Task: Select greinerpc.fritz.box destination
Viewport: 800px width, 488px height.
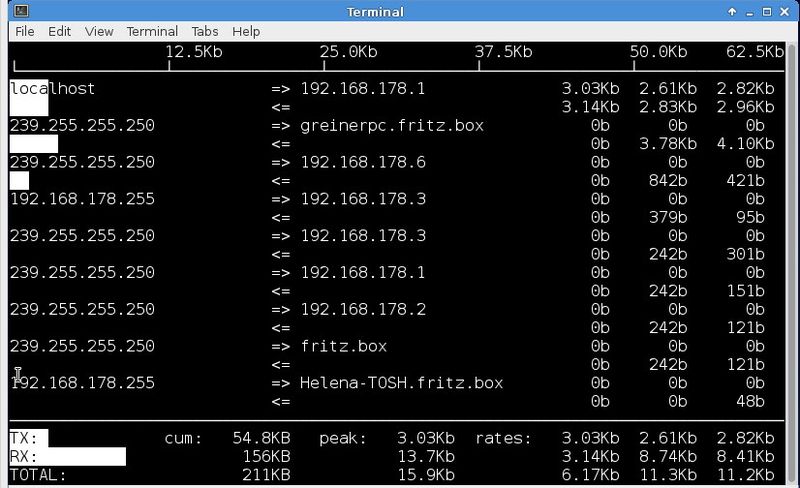Action: click(392, 126)
